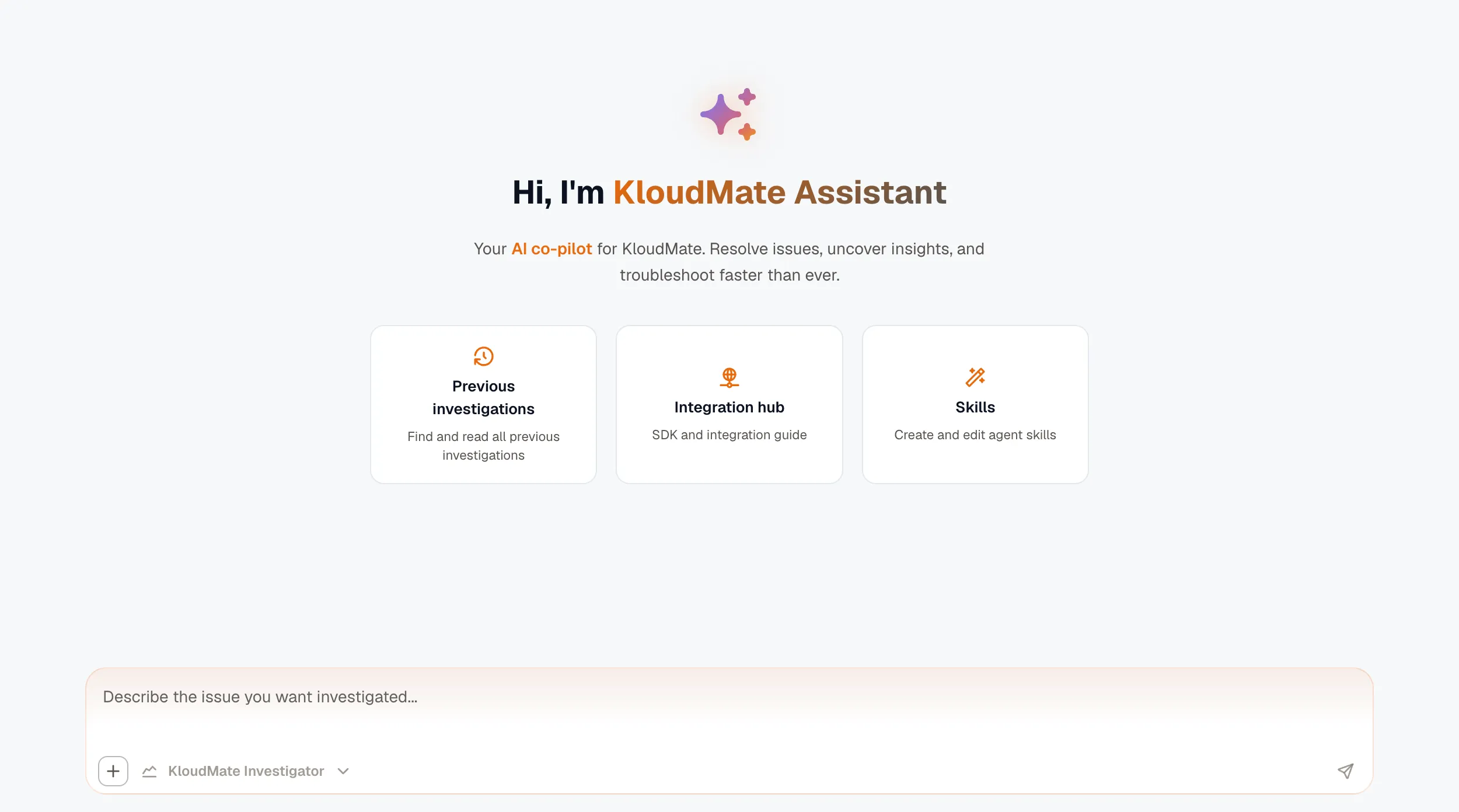
Task: Click 'SDK and integration guide' text
Action: 729,435
